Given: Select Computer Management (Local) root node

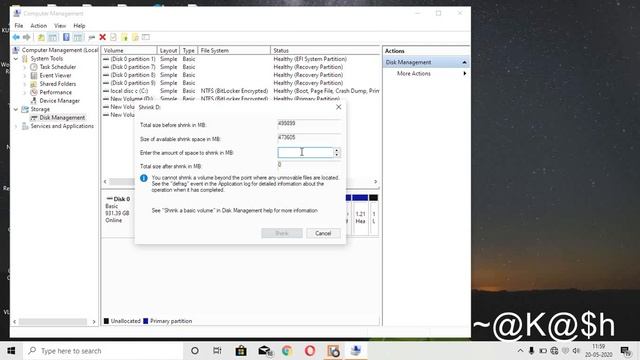Looking at the screenshot, I should (x=60, y=50).
